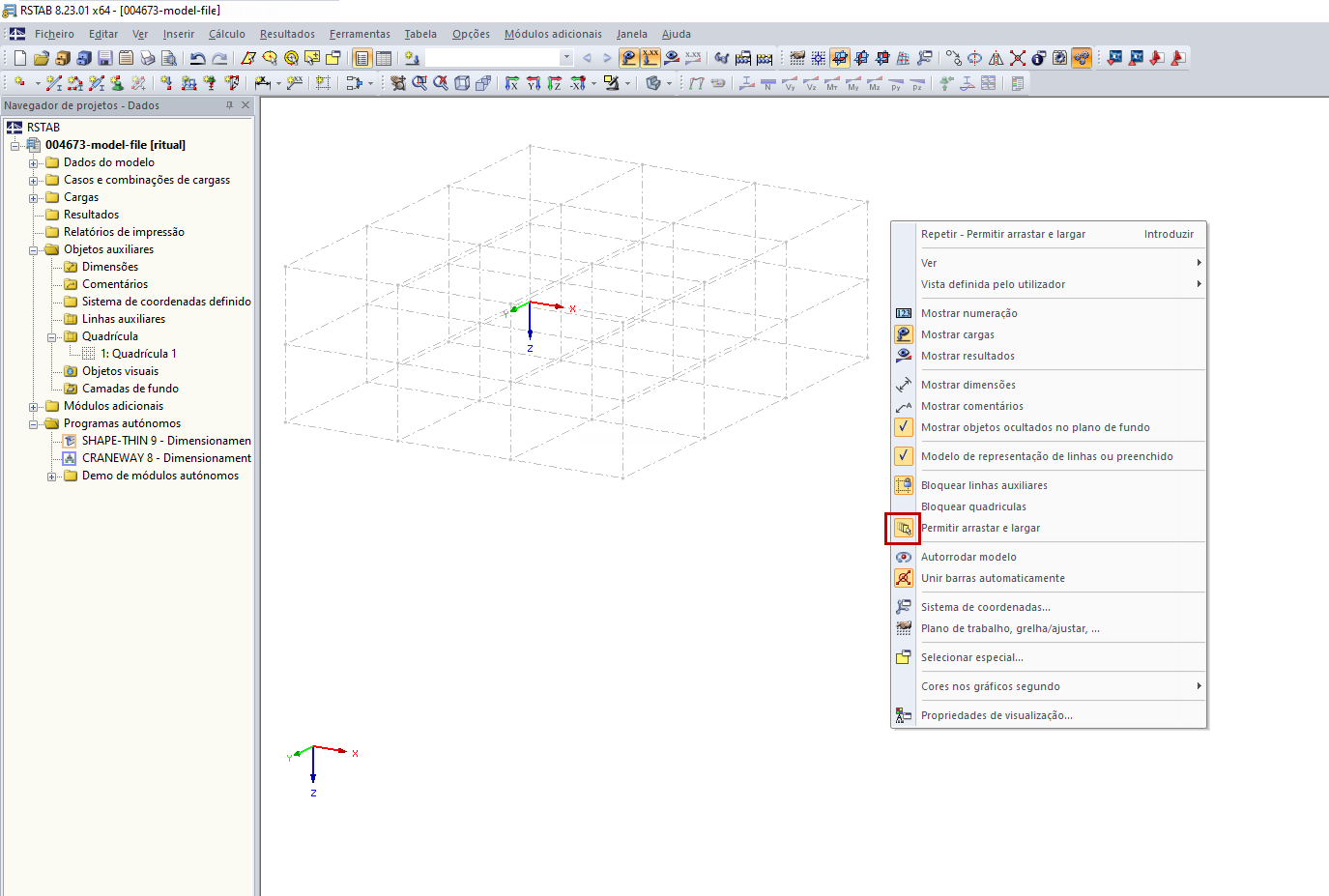Expand the Módulos adicionais tree node
The width and height of the screenshot is (1329, 896).
[34, 407]
